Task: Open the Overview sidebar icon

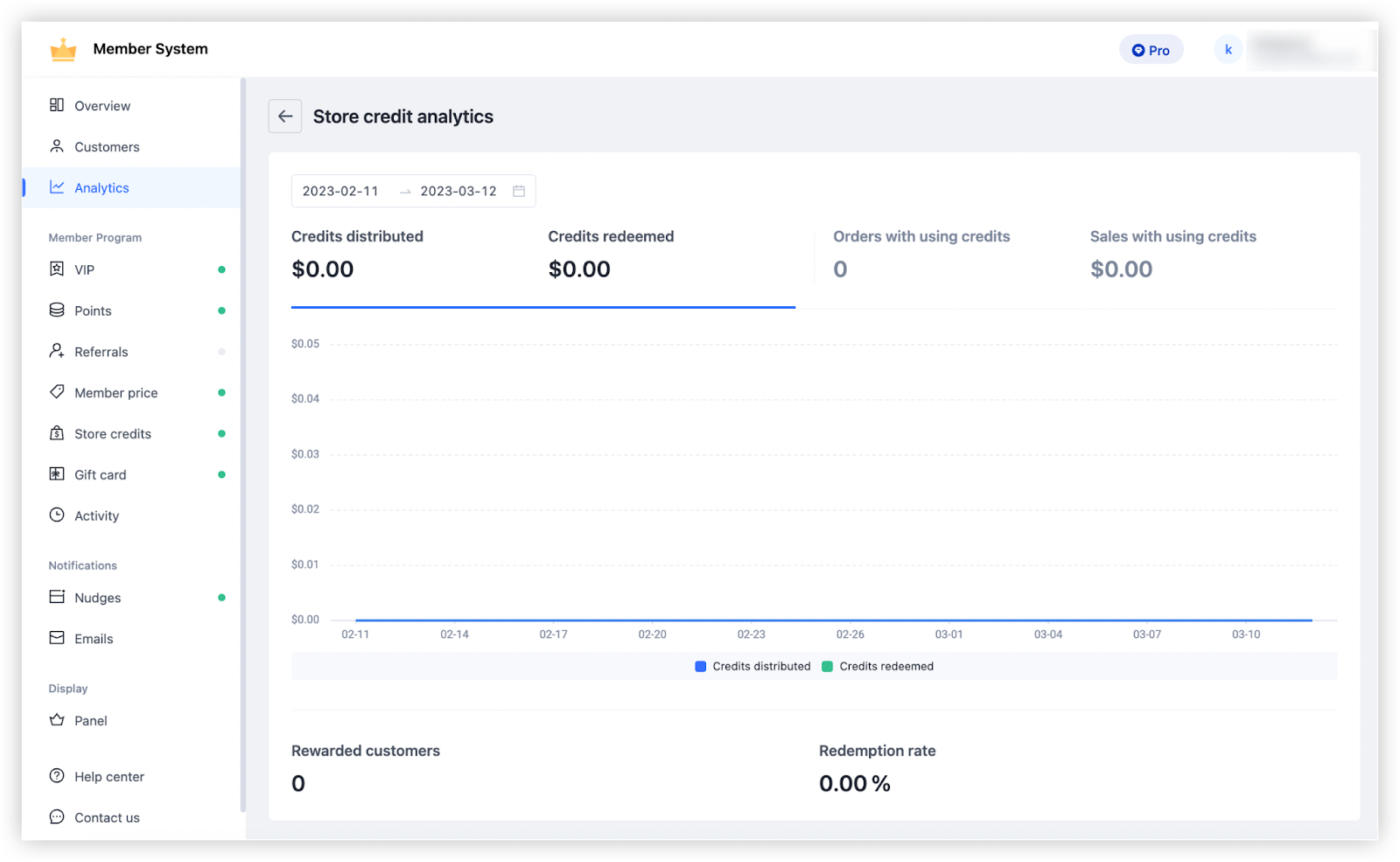Action: [x=56, y=105]
